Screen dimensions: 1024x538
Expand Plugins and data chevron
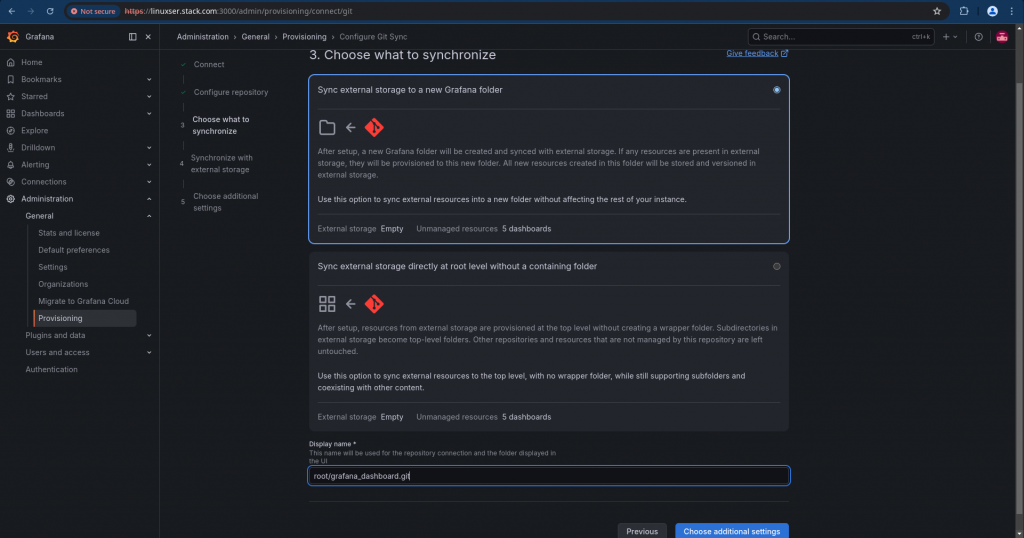[149, 335]
